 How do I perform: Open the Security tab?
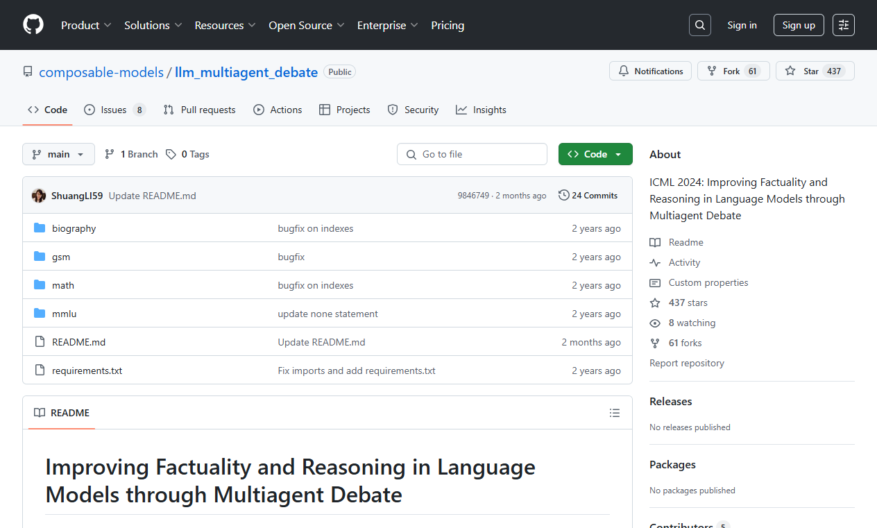click(x=413, y=110)
